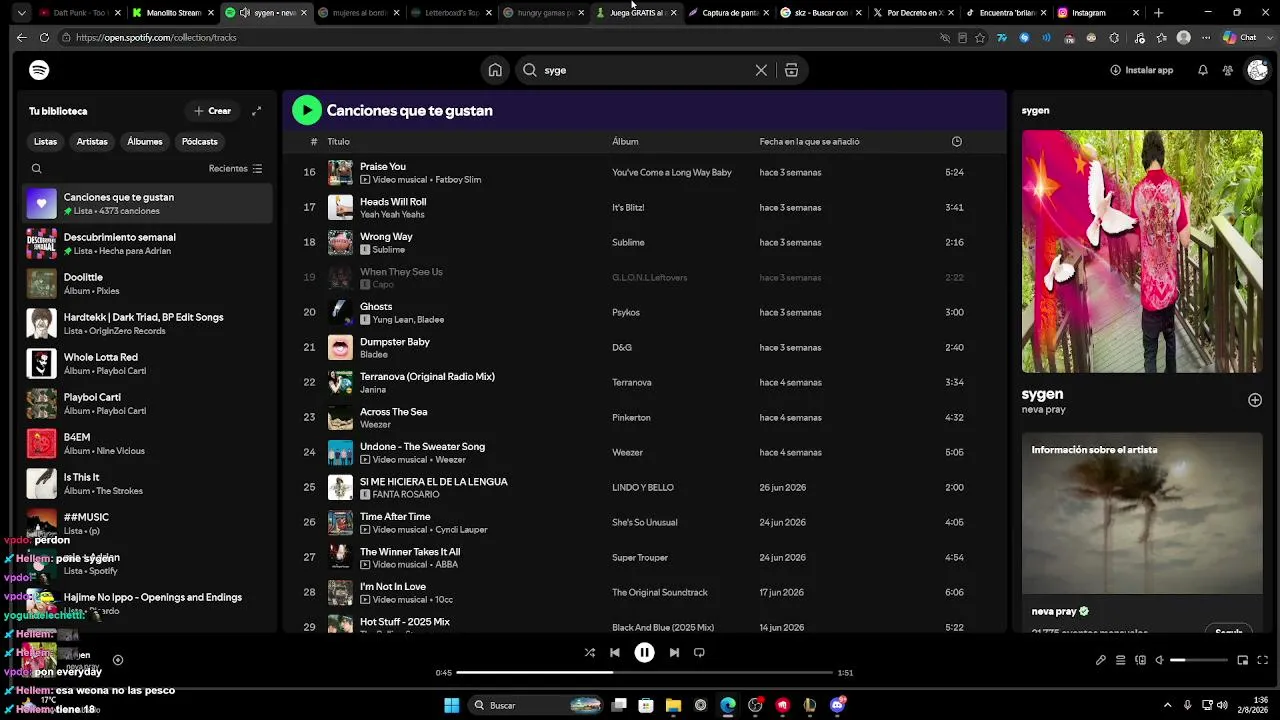Toggle shuffle in the player bar
This screenshot has width=1280, height=720.
pos(590,653)
